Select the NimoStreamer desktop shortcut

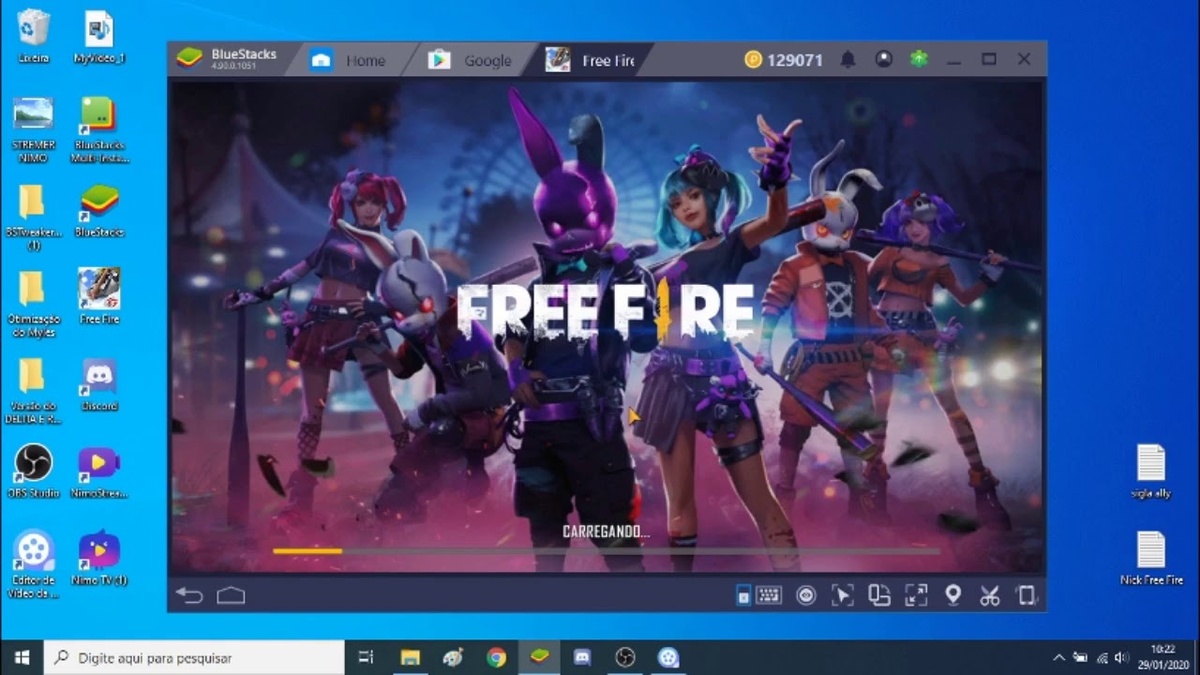[x=99, y=471]
